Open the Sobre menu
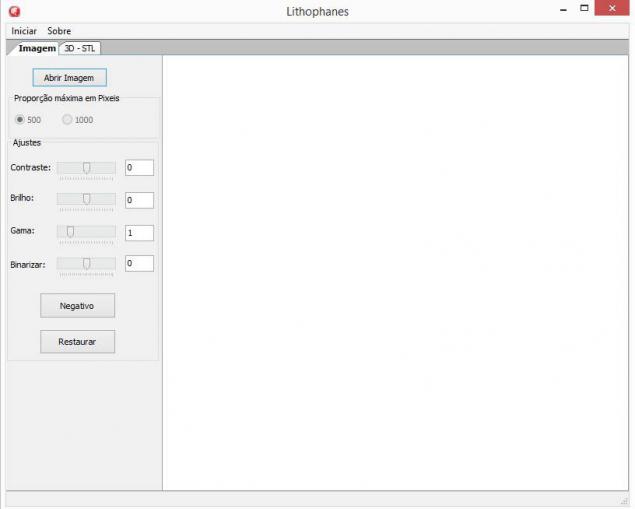Image resolution: width=635 pixels, height=509 pixels. pos(59,31)
